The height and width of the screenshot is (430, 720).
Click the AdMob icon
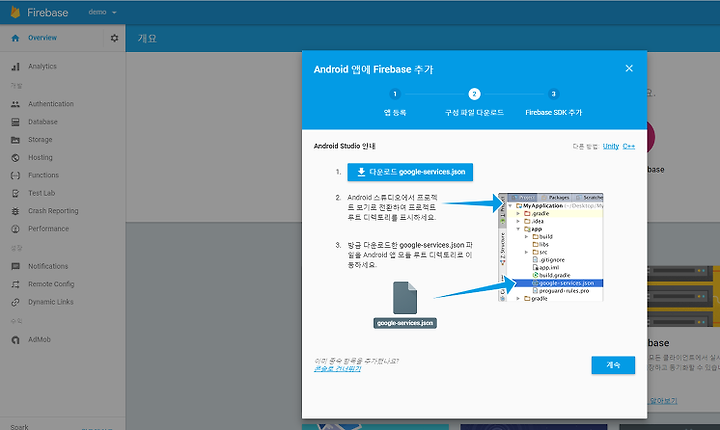(x=15, y=340)
